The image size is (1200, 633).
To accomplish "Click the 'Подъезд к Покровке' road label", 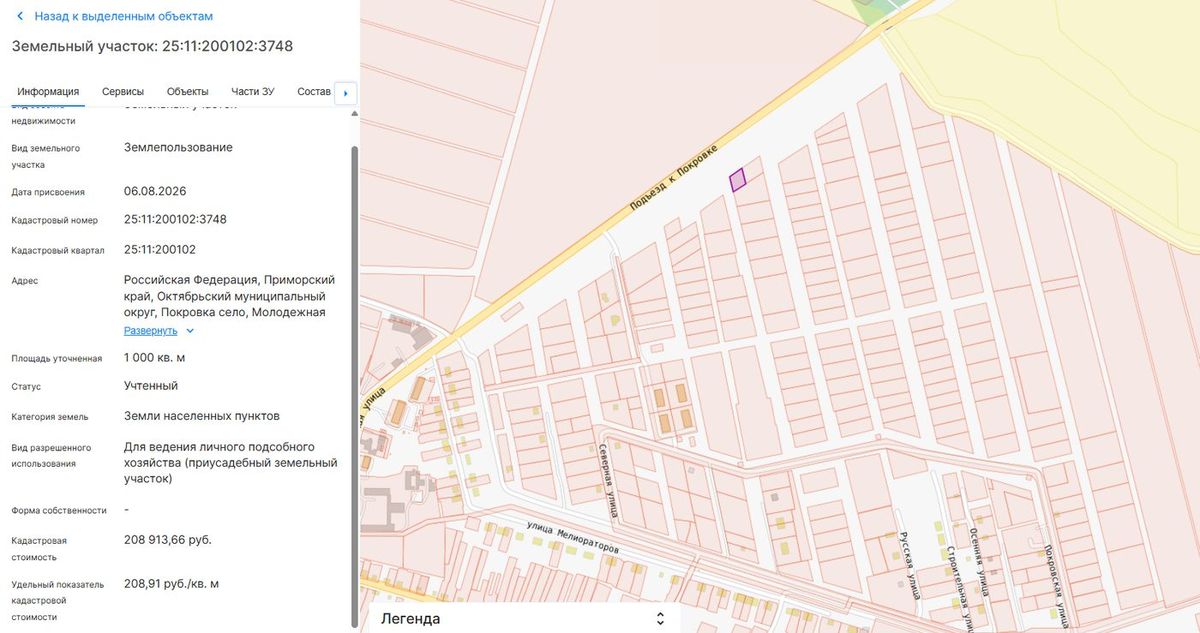I will (676, 179).
